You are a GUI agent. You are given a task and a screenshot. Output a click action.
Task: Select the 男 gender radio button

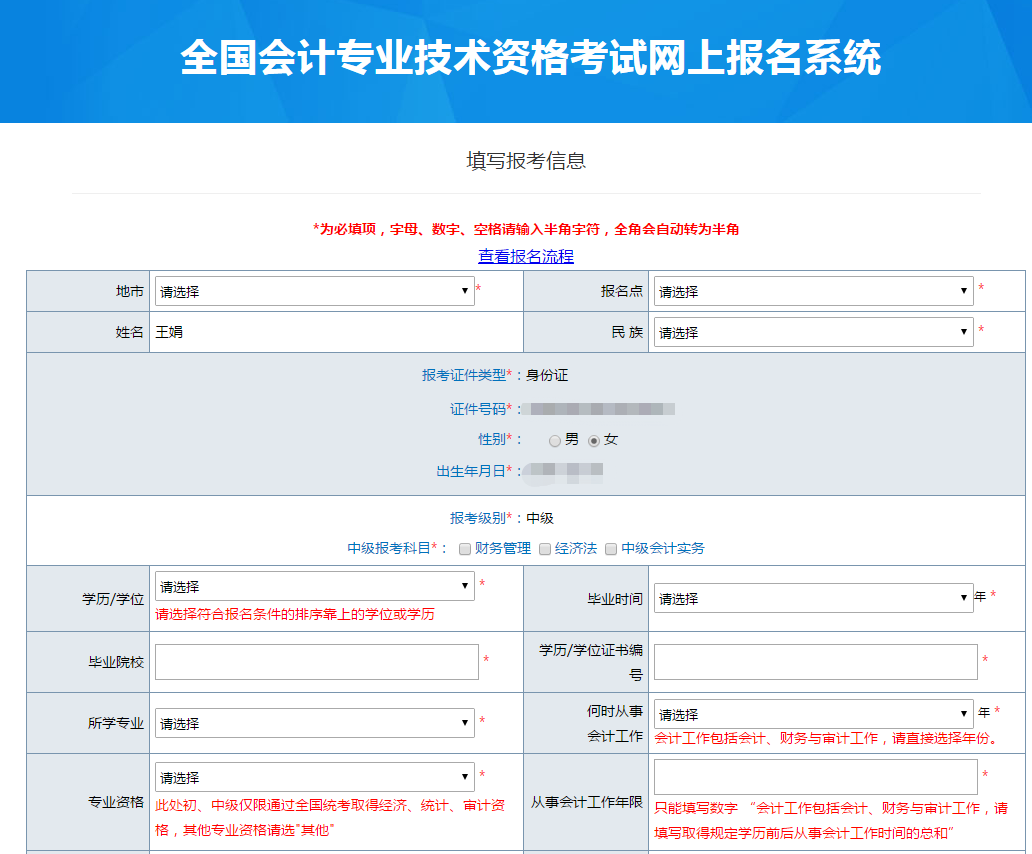(555, 441)
